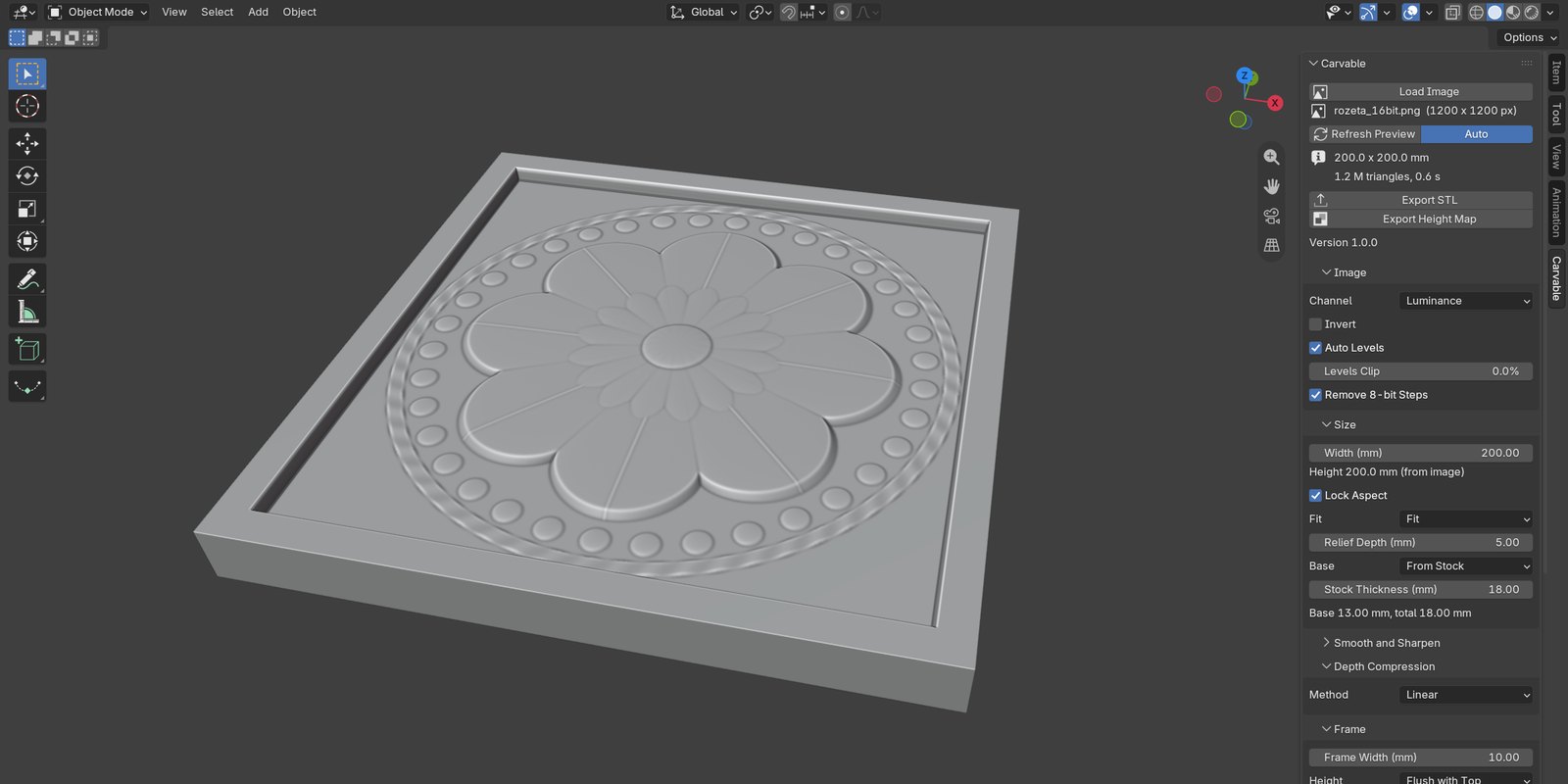Activate the Transform tool
1568x784 pixels.
27,241
